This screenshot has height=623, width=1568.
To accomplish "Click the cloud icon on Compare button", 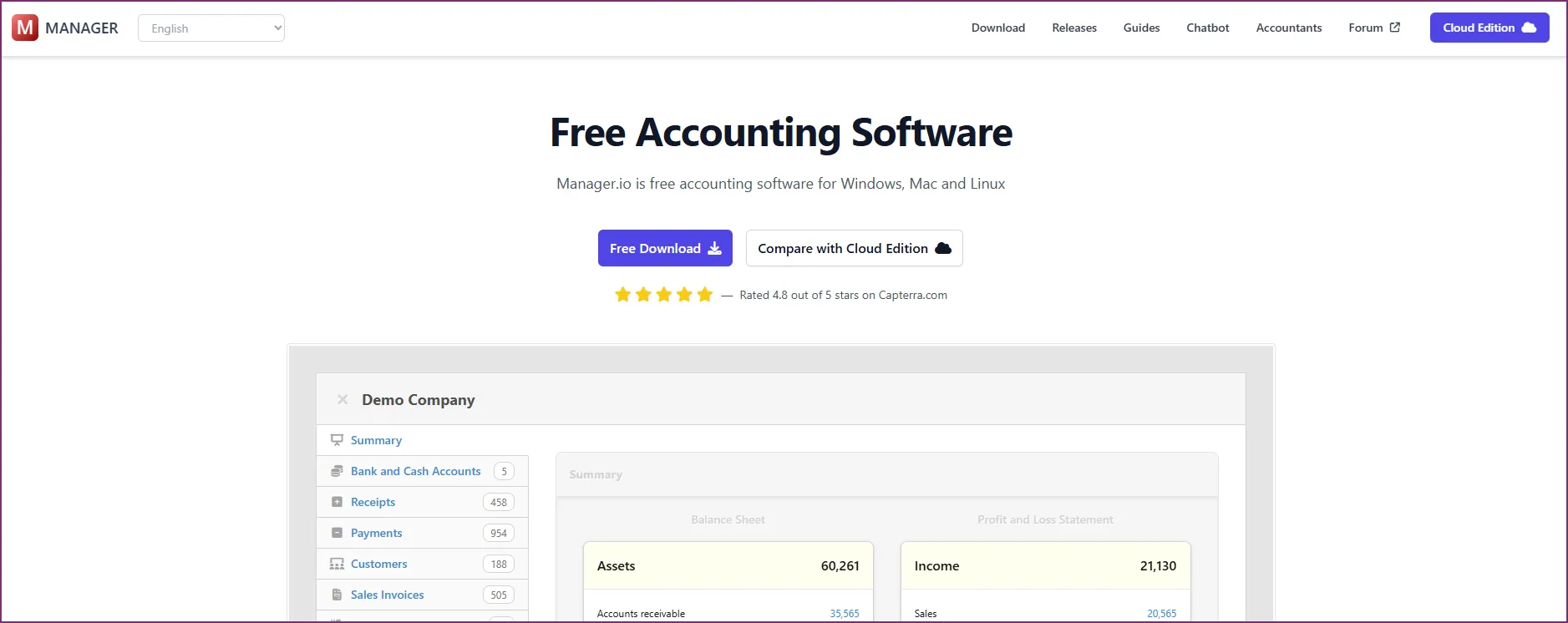I will (x=943, y=248).
